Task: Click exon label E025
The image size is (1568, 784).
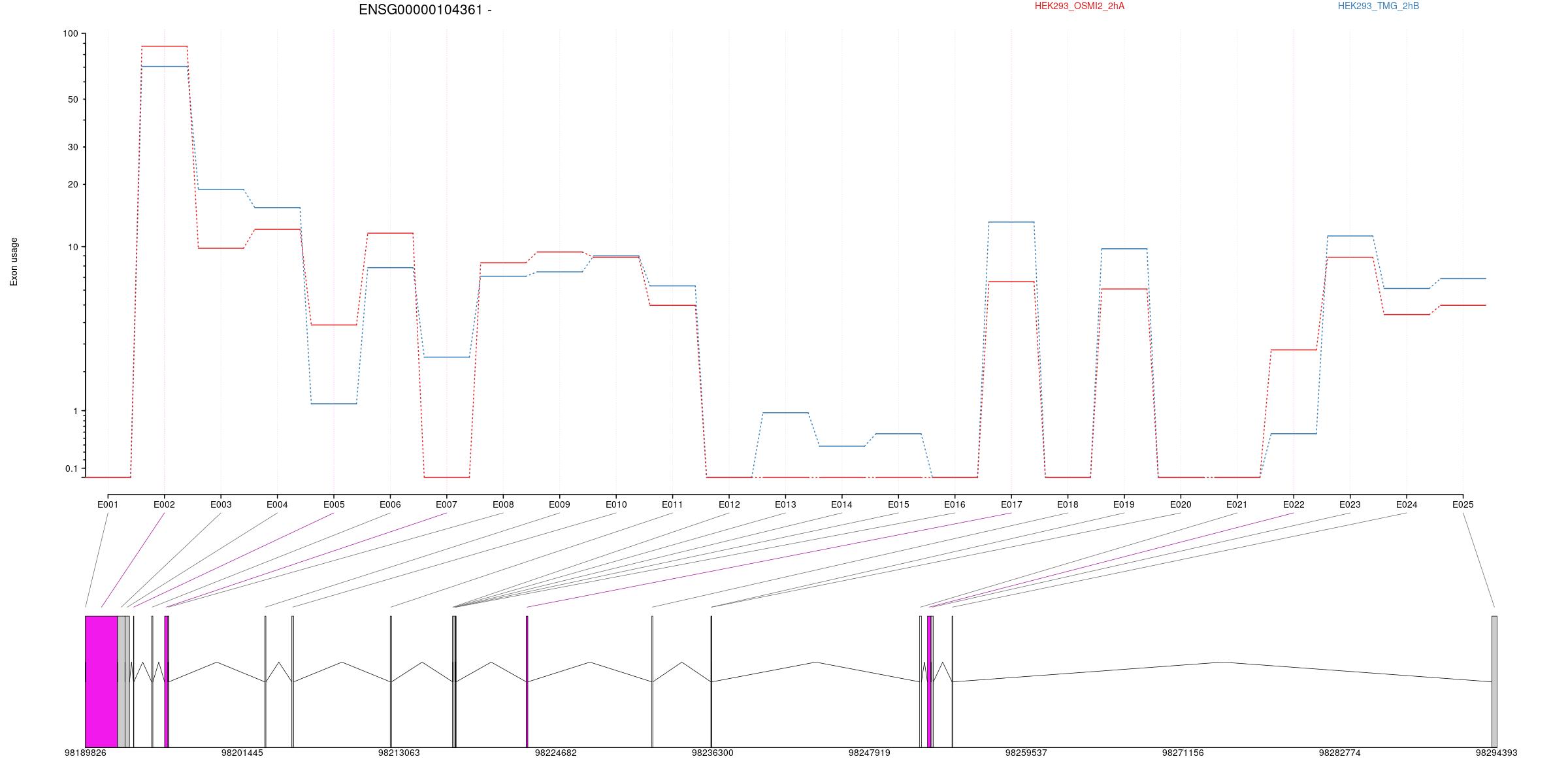Action: pyautogui.click(x=1463, y=504)
